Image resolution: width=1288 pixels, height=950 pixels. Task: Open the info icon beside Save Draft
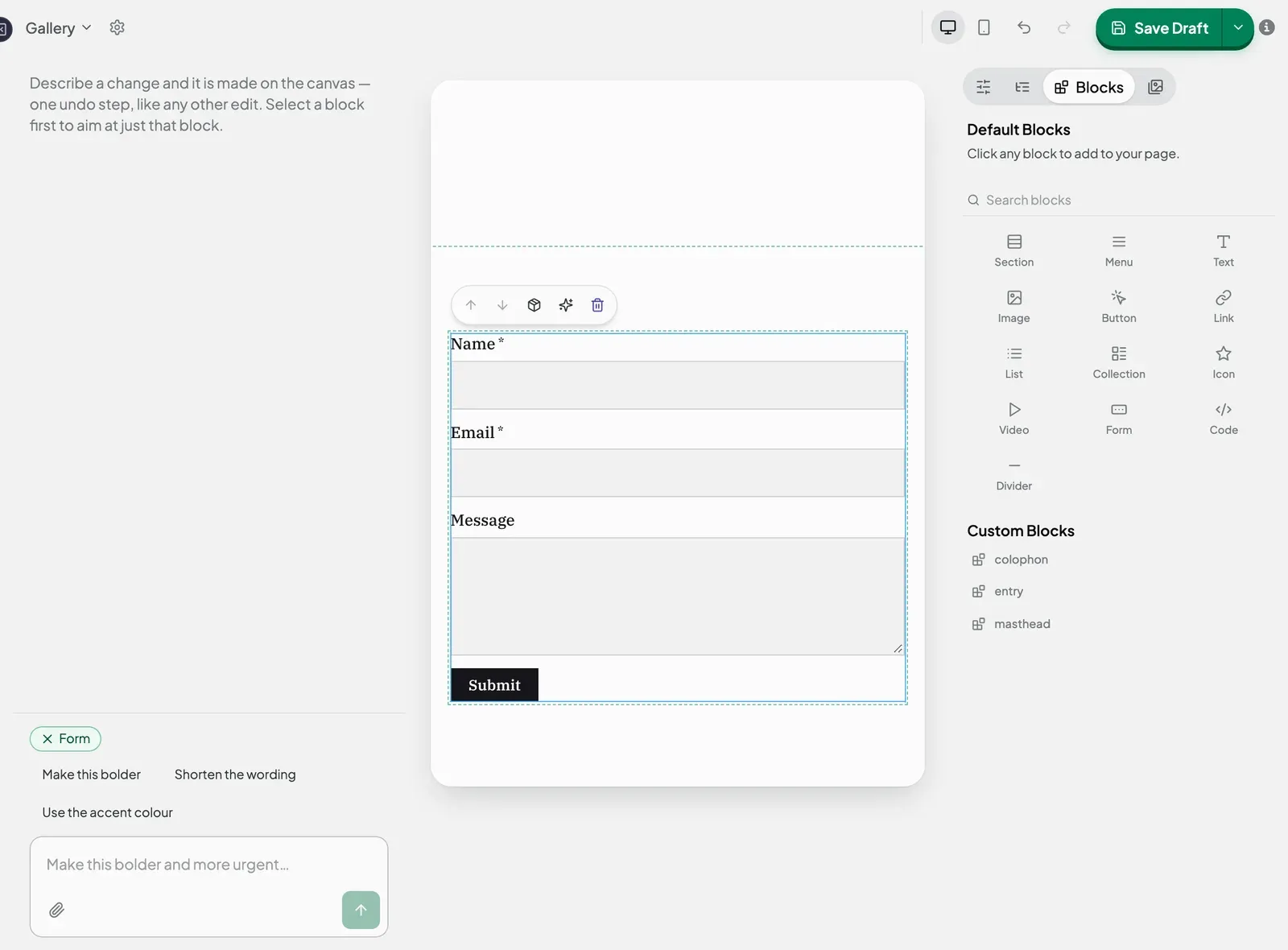pos(1267,27)
